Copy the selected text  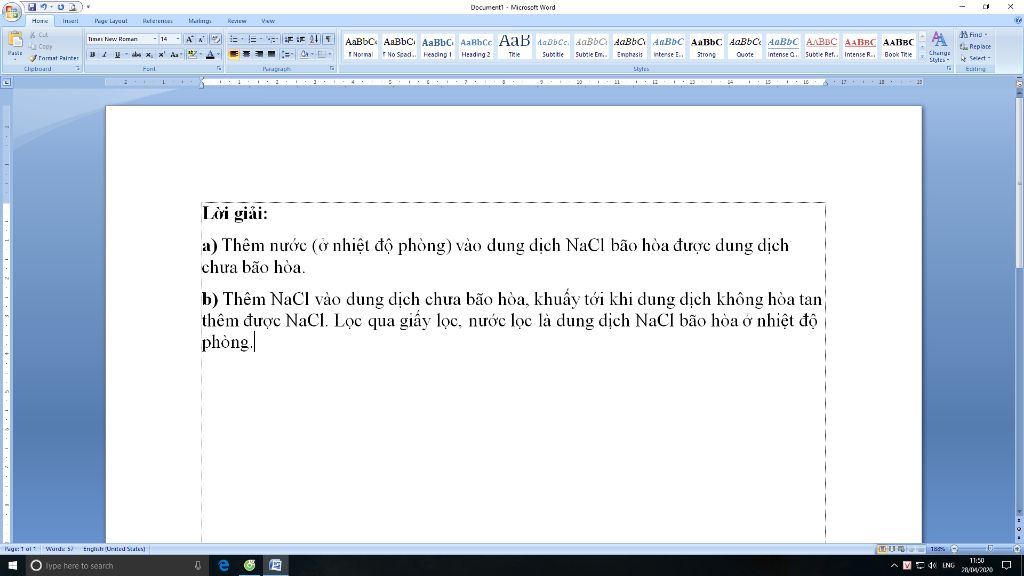pyautogui.click(x=40, y=46)
